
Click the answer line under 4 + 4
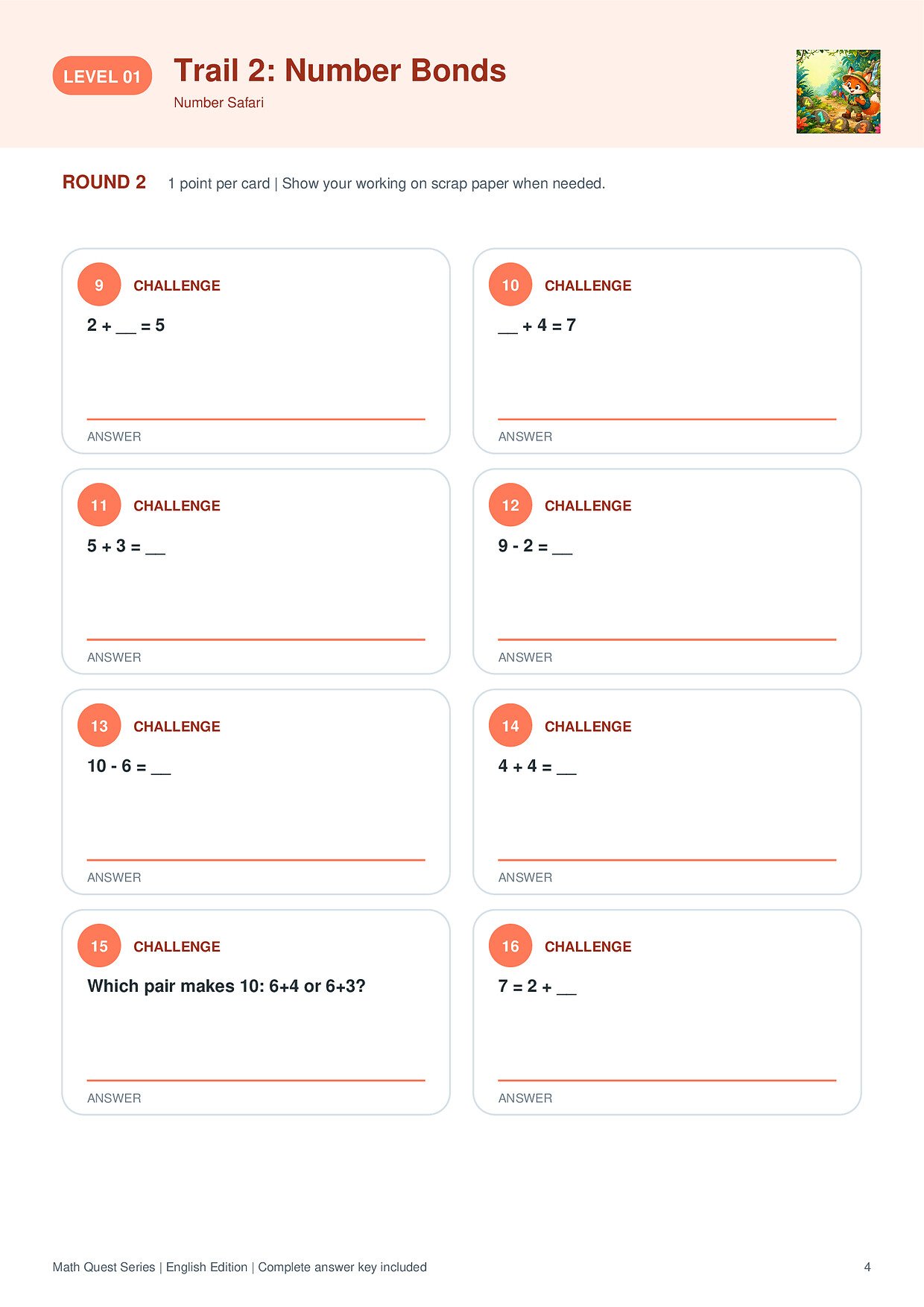[667, 860]
